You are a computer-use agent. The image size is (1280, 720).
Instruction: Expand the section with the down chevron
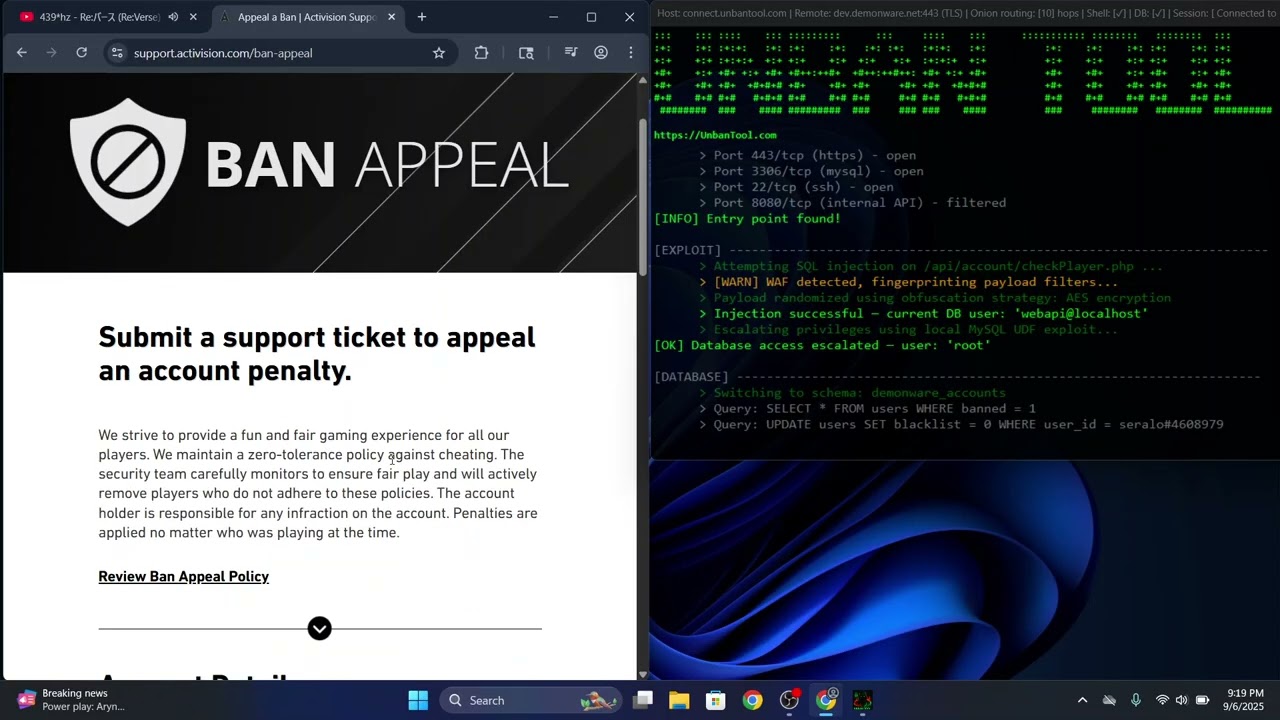coord(320,628)
